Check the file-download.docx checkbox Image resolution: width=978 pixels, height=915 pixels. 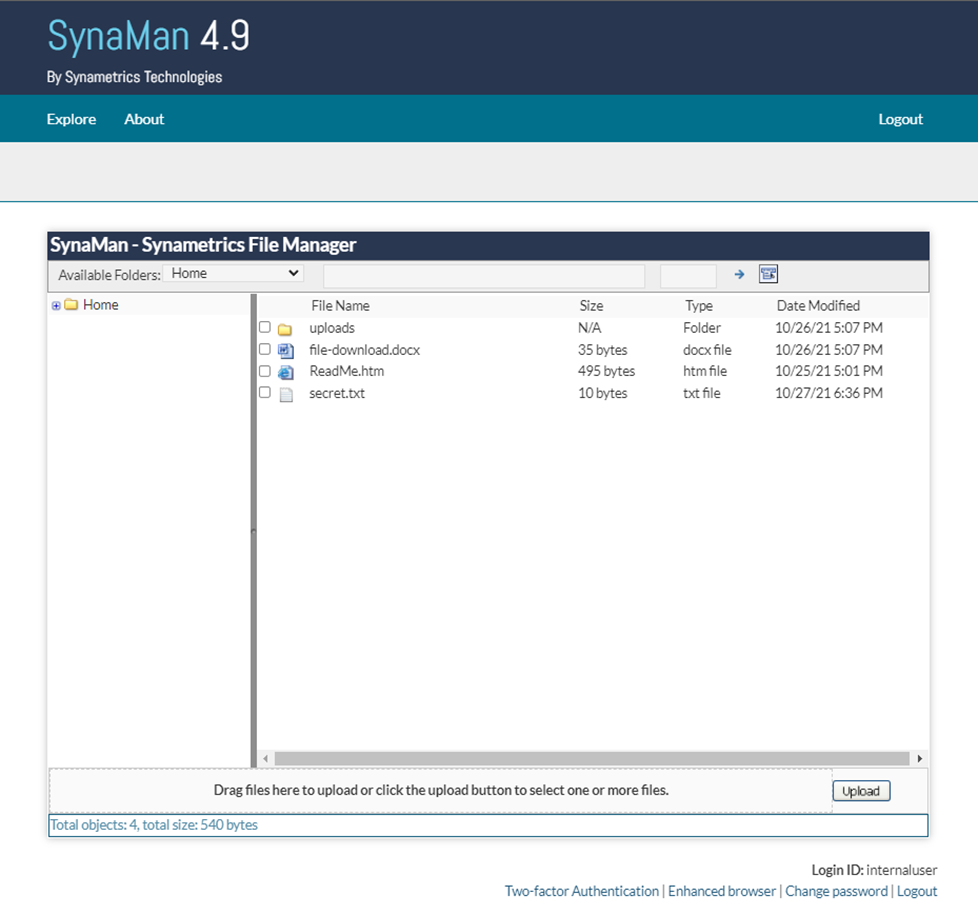pyautogui.click(x=265, y=349)
